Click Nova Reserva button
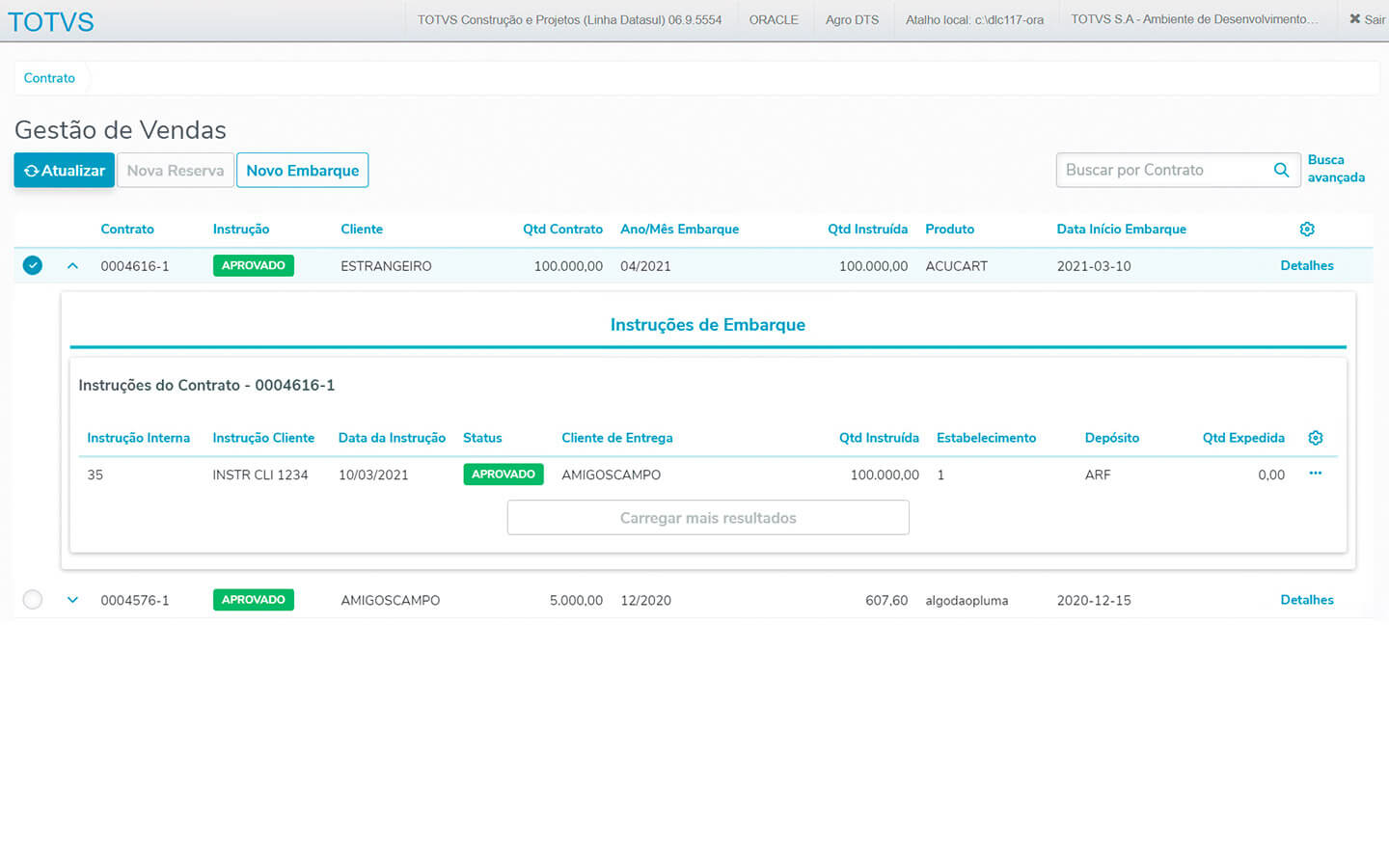The width and height of the screenshot is (1389, 868). [x=176, y=171]
